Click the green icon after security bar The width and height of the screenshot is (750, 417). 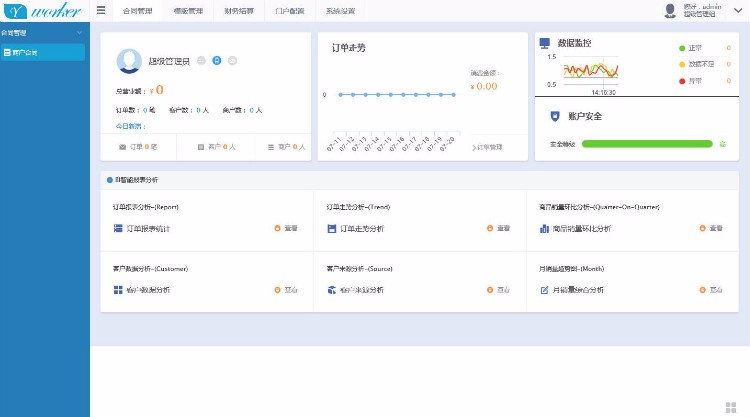point(723,144)
